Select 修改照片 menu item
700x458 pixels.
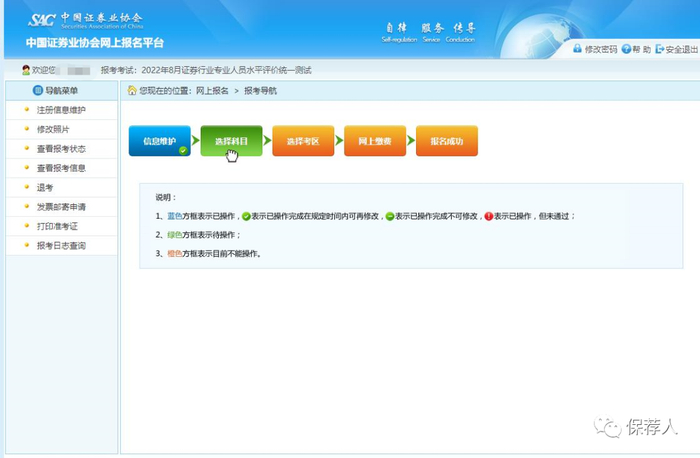point(53,129)
